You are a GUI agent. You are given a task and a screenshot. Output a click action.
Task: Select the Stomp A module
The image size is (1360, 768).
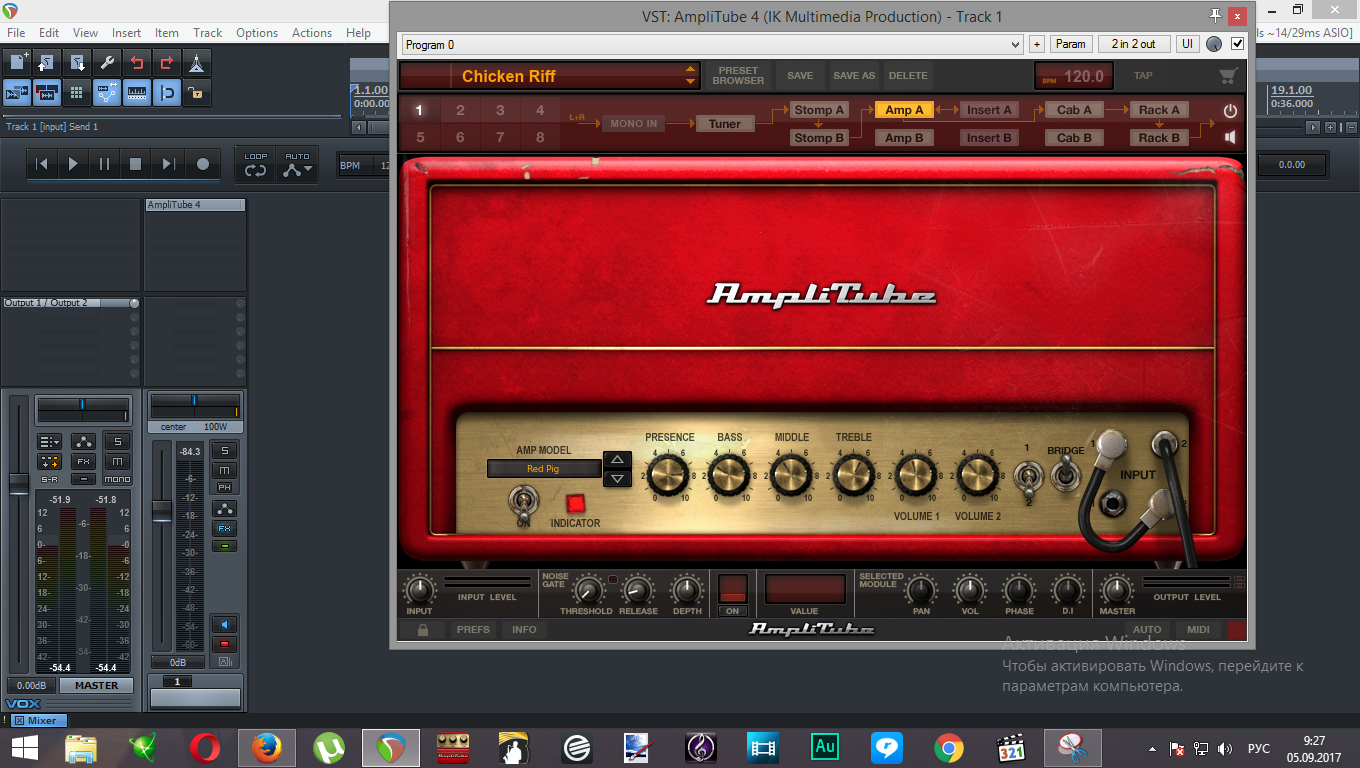click(x=819, y=110)
